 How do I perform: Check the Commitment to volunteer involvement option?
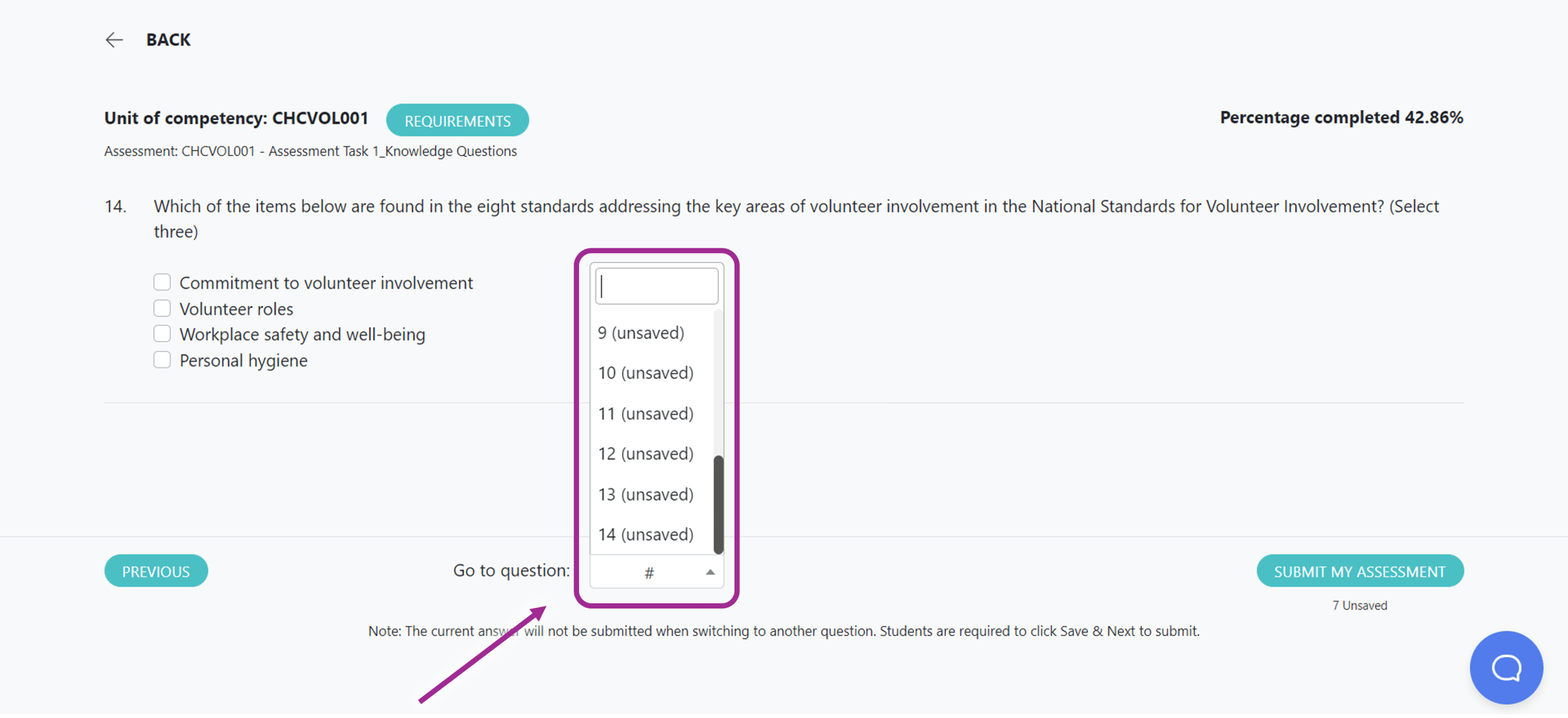tap(162, 282)
